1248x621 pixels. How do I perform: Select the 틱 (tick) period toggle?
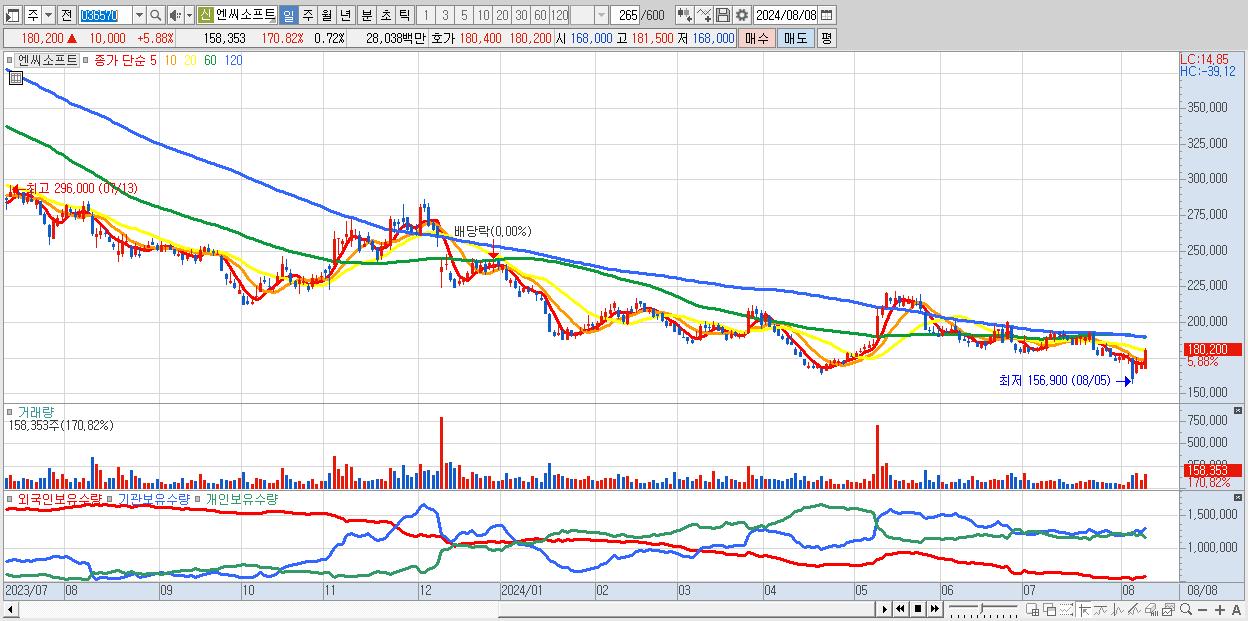(x=403, y=15)
